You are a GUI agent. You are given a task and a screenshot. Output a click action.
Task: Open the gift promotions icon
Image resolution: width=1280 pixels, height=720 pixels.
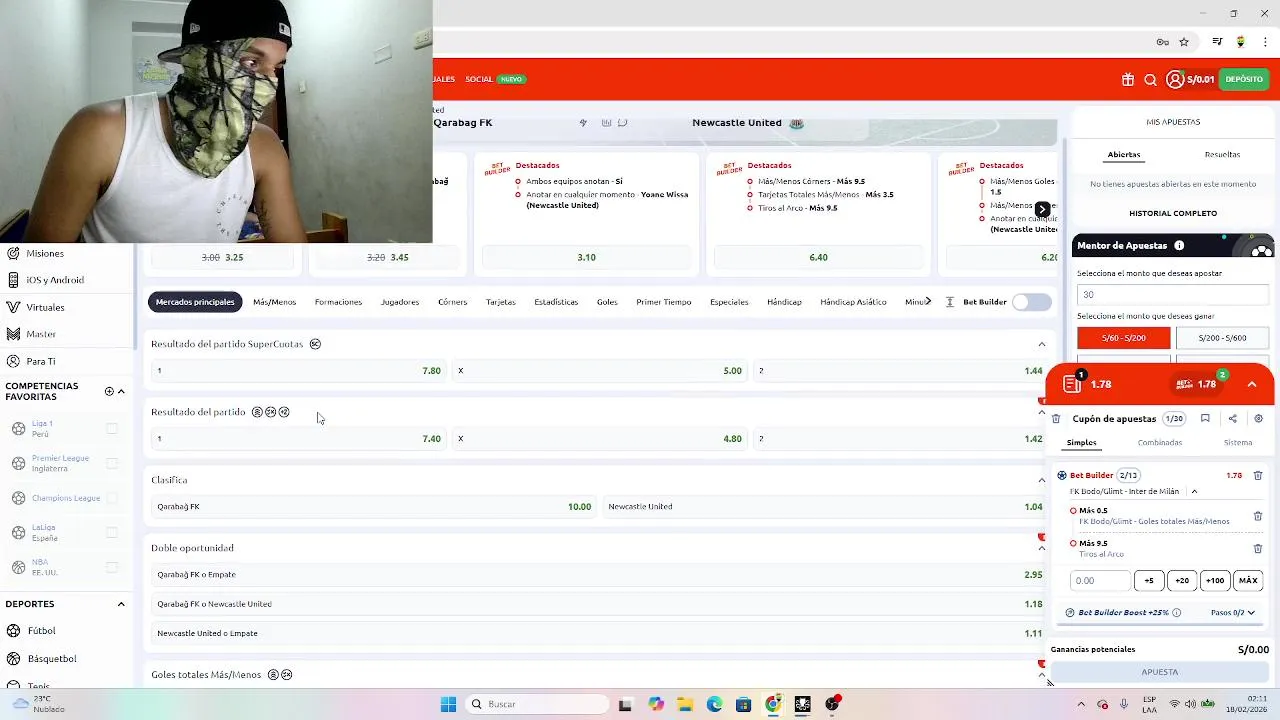pyautogui.click(x=1128, y=80)
